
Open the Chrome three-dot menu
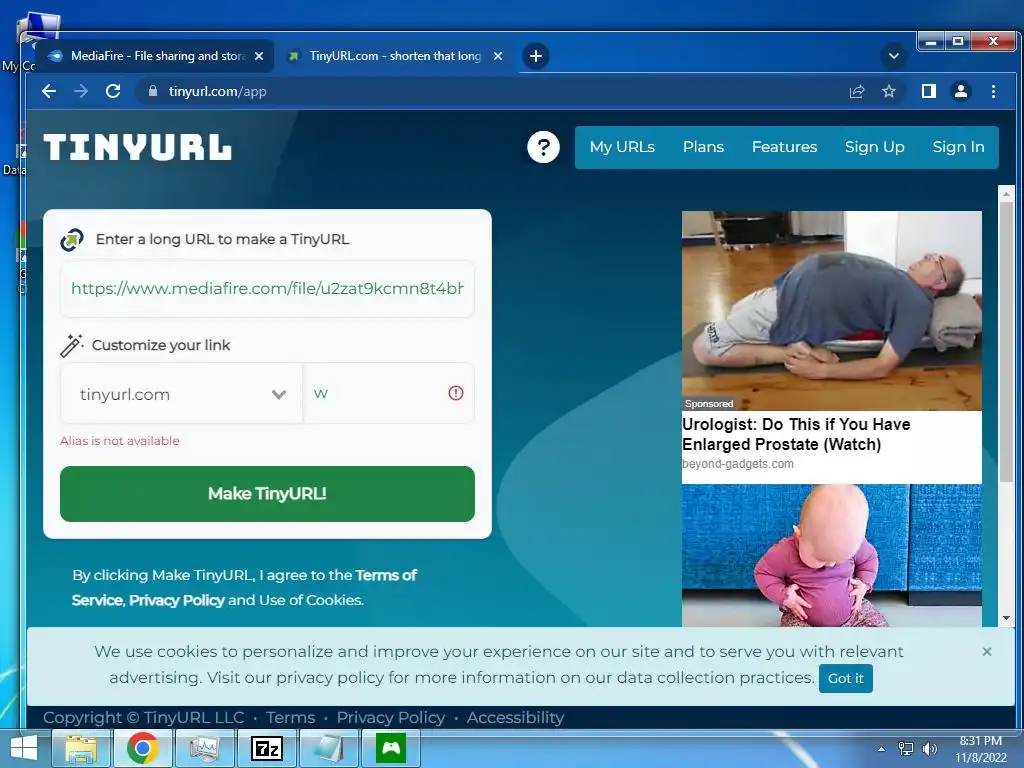993,91
